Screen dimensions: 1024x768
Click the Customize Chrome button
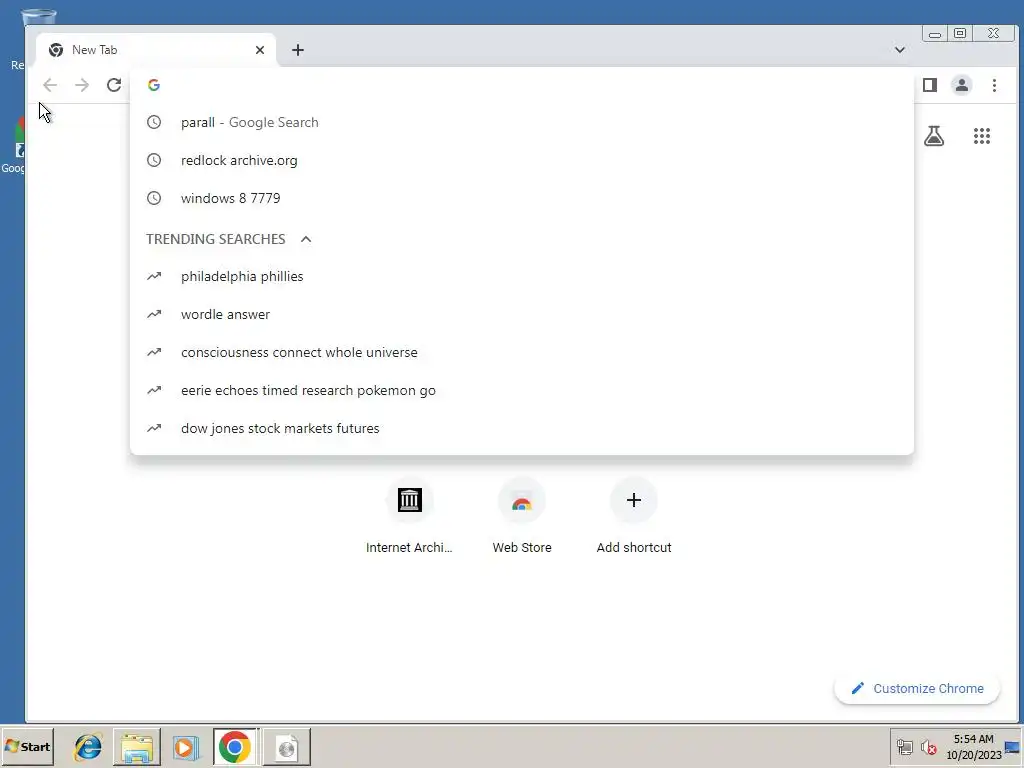click(x=917, y=688)
